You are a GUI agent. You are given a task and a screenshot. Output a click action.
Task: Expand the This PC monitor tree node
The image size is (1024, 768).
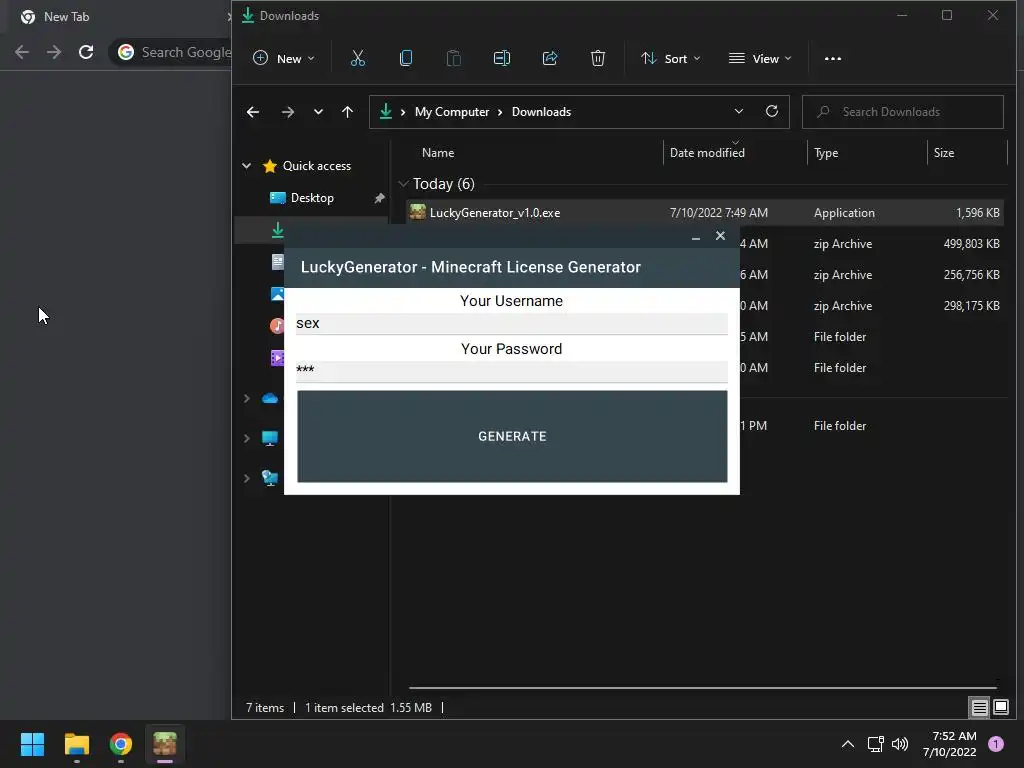tap(246, 438)
